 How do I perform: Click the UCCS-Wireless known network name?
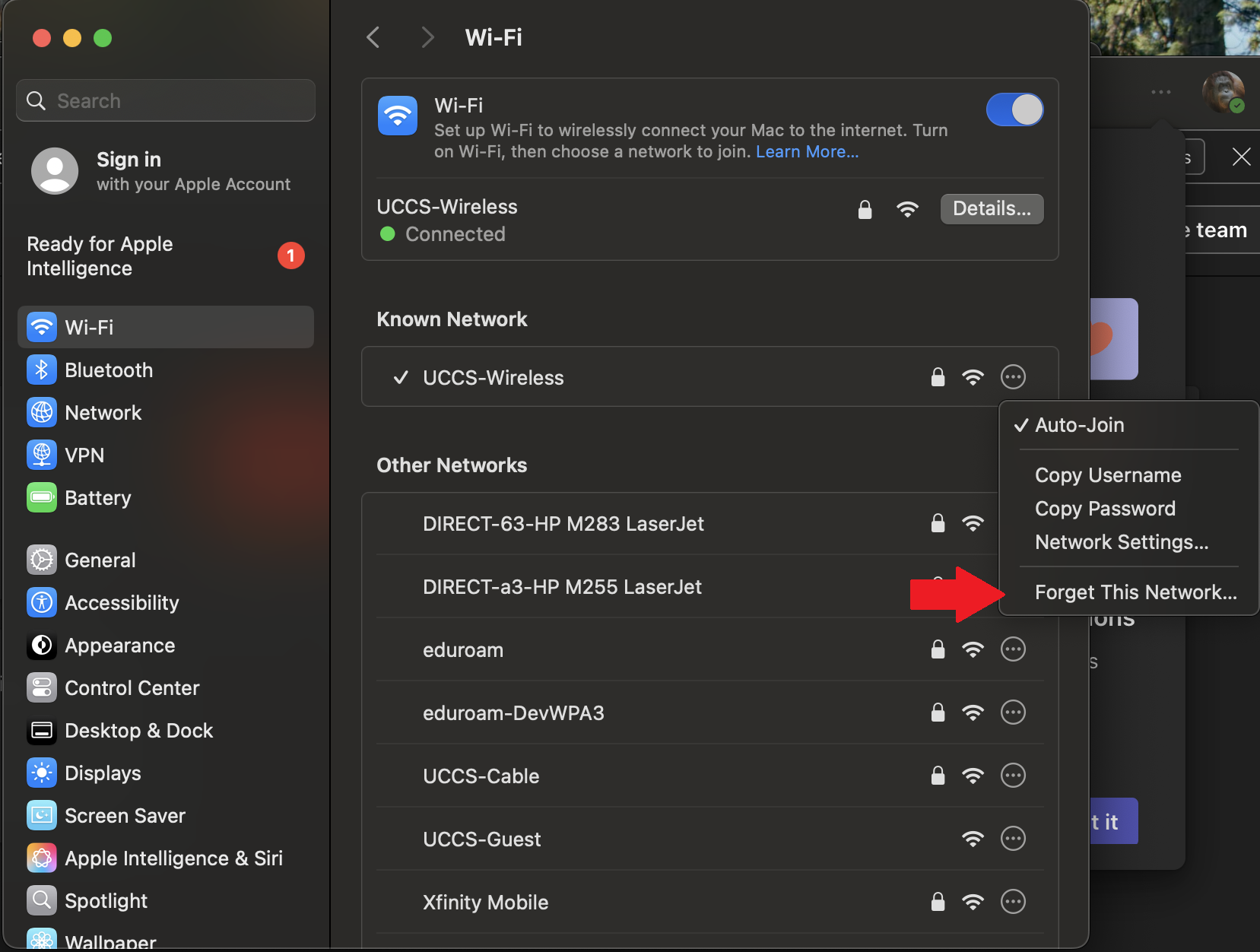point(493,378)
